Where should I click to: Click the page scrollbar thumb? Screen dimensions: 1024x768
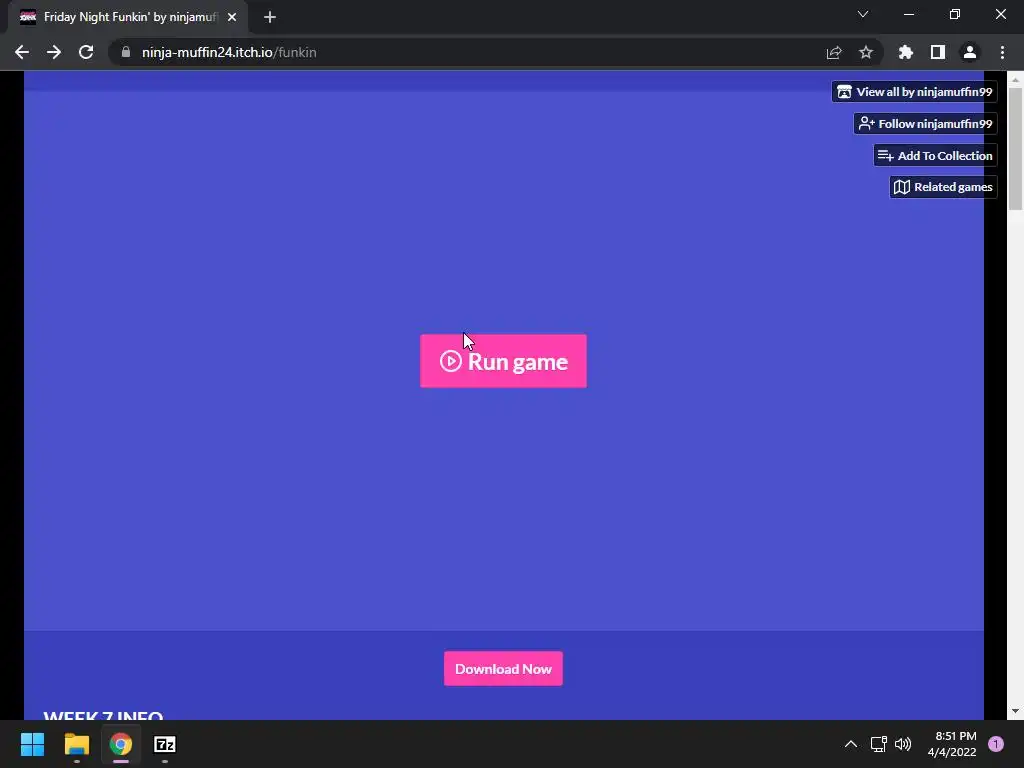(x=1015, y=149)
